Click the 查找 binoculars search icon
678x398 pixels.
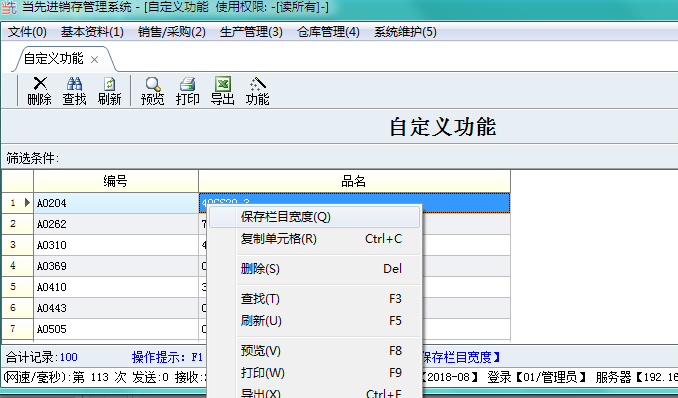[x=74, y=91]
